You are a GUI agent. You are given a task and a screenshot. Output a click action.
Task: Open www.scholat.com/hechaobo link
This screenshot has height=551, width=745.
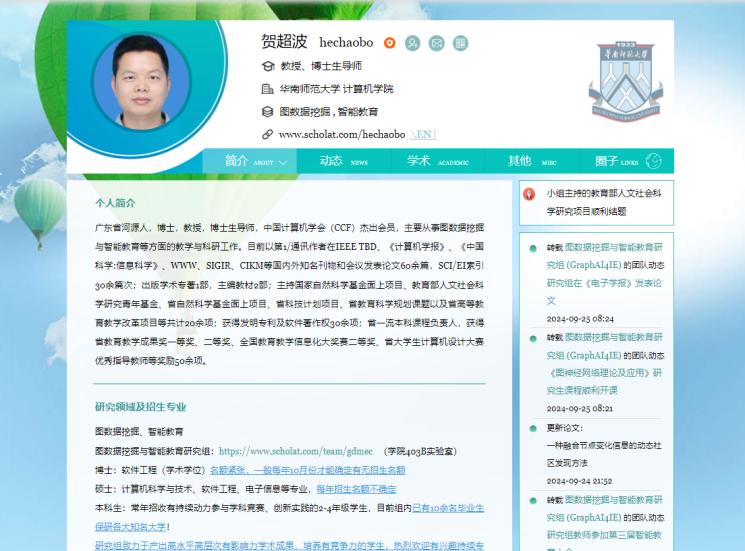tap(342, 134)
